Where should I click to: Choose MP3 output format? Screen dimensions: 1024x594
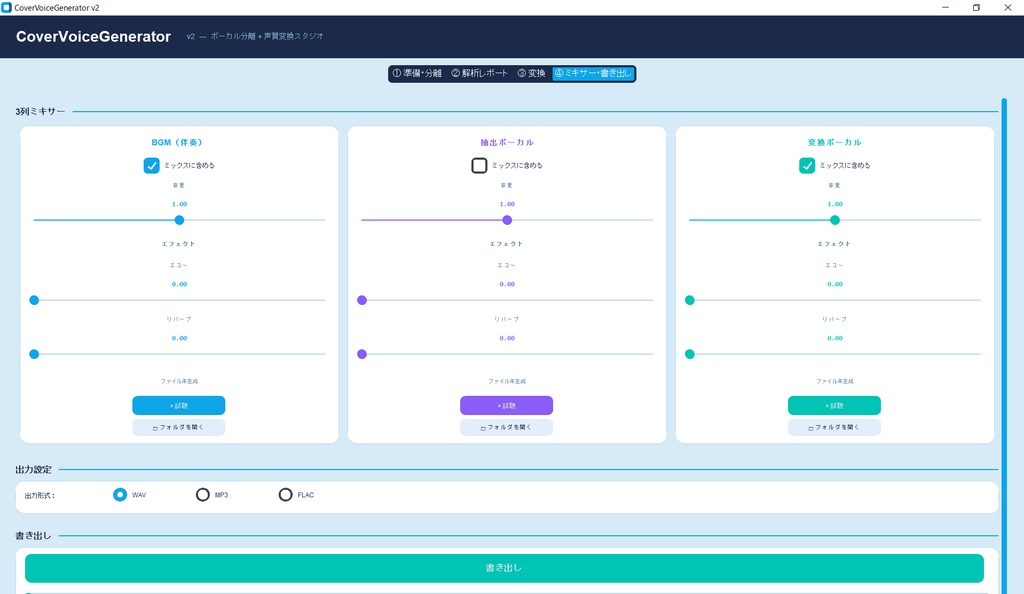tap(202, 495)
